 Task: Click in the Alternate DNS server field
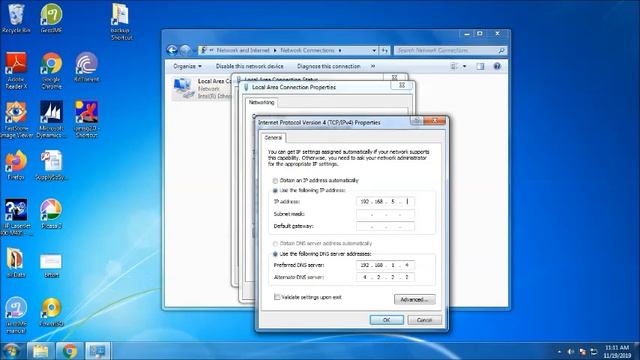(x=385, y=277)
